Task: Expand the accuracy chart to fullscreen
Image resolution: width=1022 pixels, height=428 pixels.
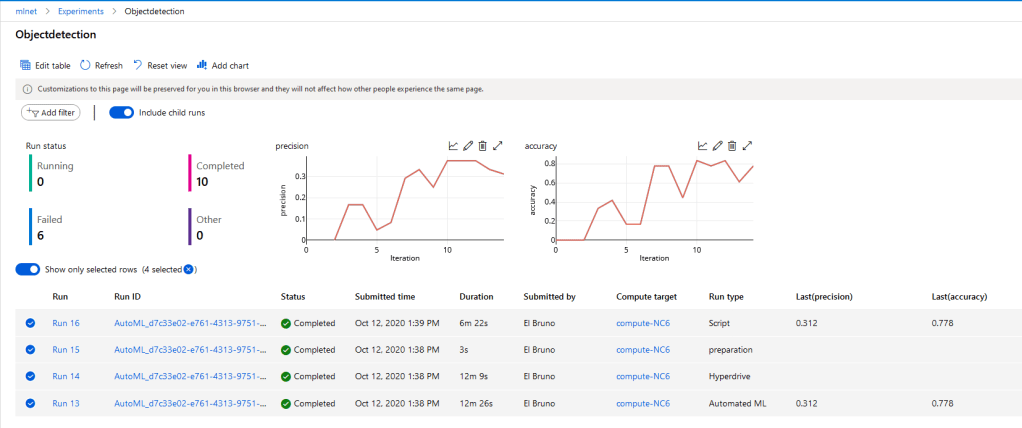Action: point(746,146)
